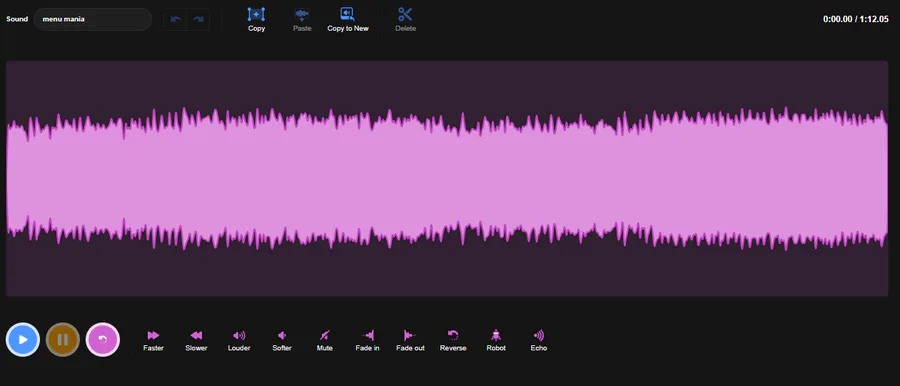This screenshot has height=386, width=900.
Task: Click the Copy icon
Action: (256, 14)
